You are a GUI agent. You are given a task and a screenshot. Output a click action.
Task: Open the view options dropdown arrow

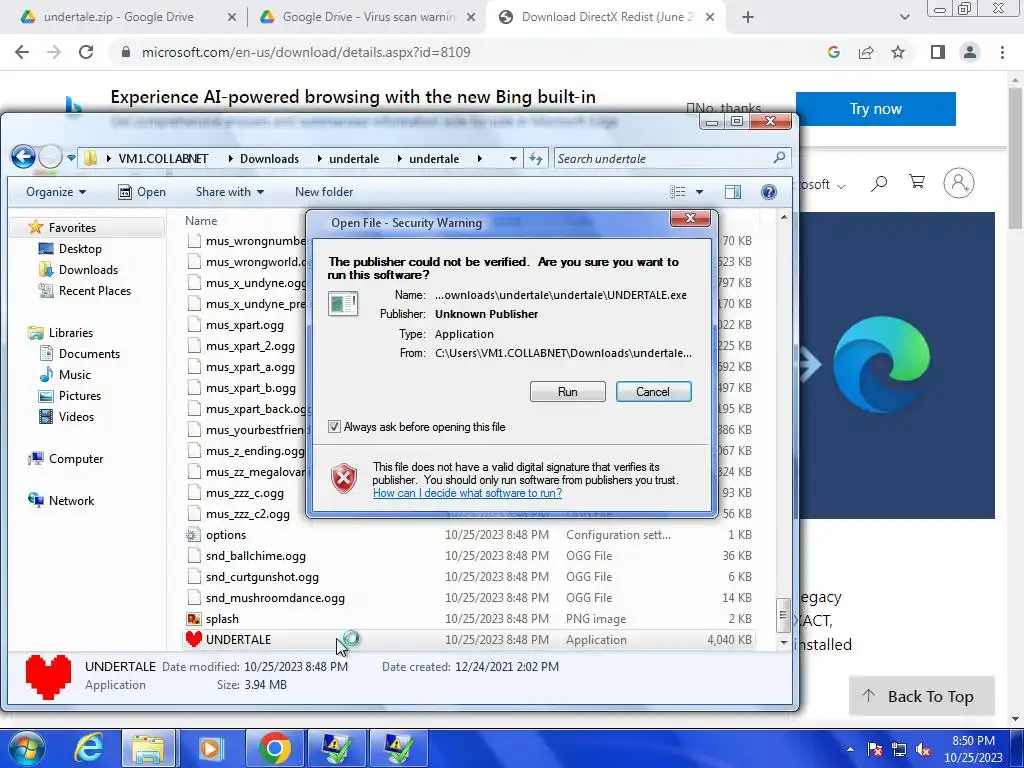coord(699,192)
